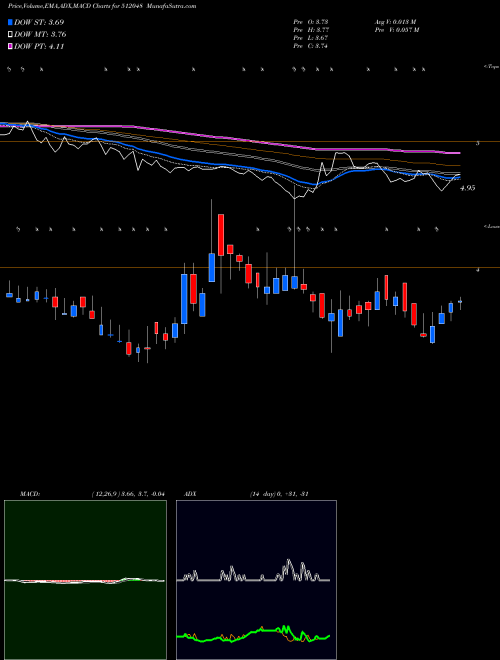Click the MACD parameters '(12,26,9) 3.66, 3.7, -0.04'
This screenshot has width=500, height=660.
(127, 494)
